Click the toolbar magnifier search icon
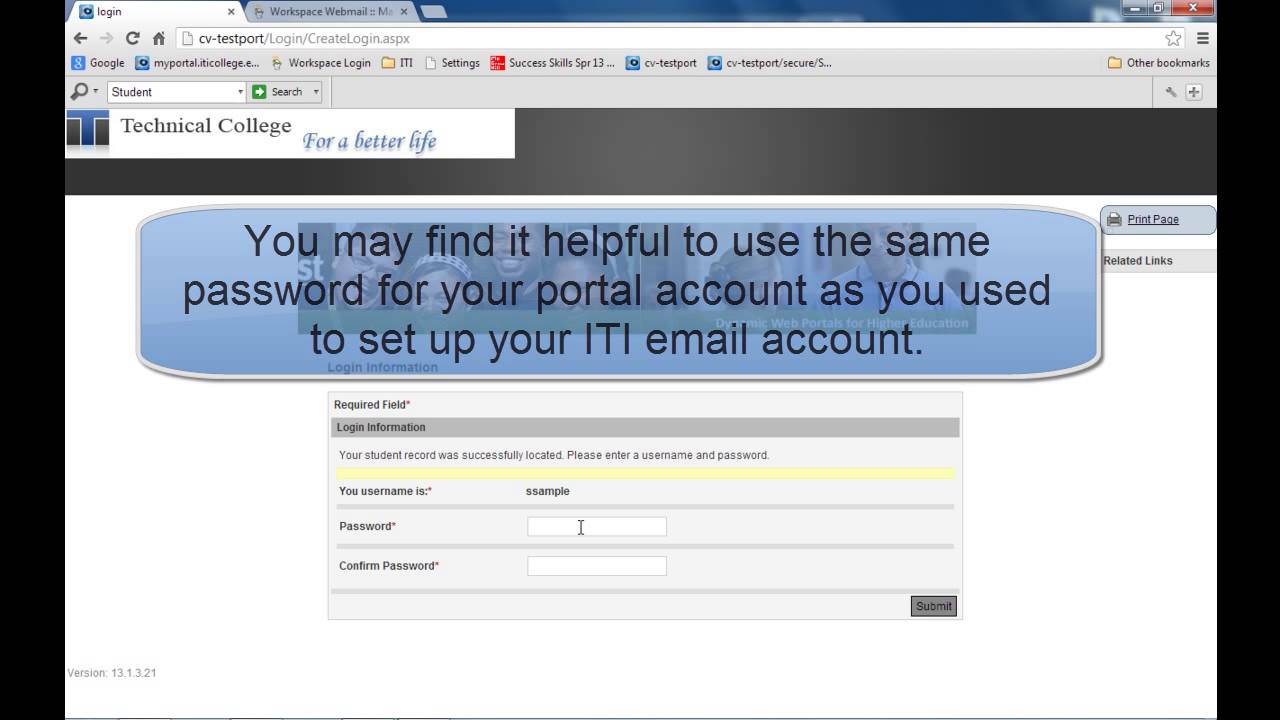This screenshot has width=1280, height=720. point(79,91)
